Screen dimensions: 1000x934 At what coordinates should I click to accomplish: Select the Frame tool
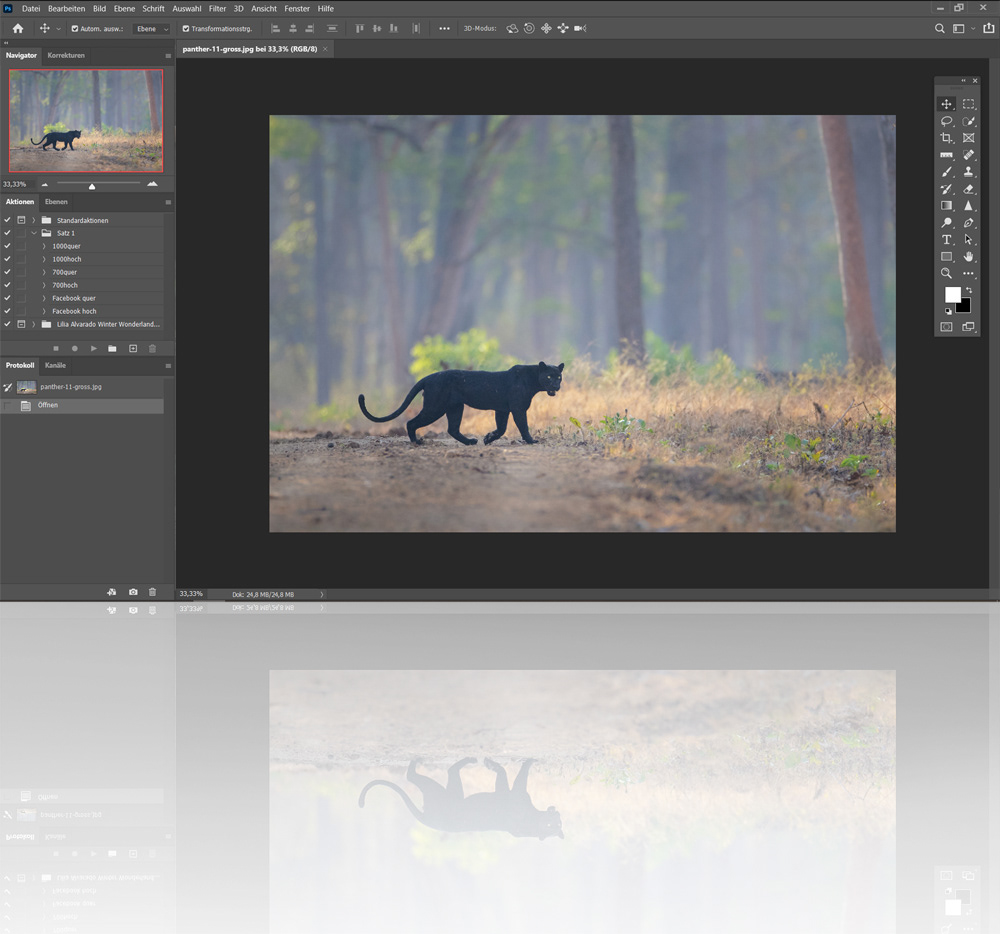click(969, 138)
